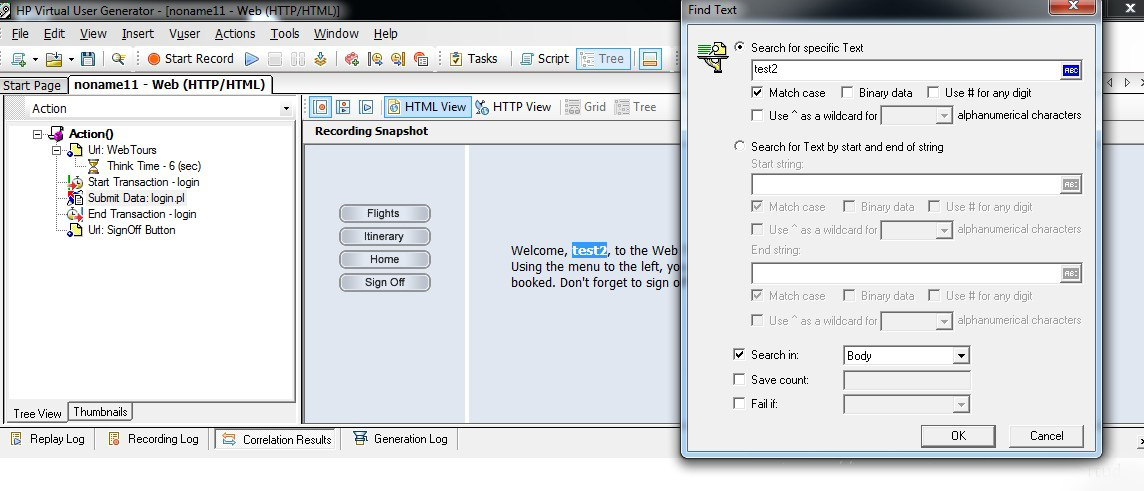Image resolution: width=1144 pixels, height=491 pixels.
Task: Open the first wildcard characters dropdown
Action: [x=945, y=115]
